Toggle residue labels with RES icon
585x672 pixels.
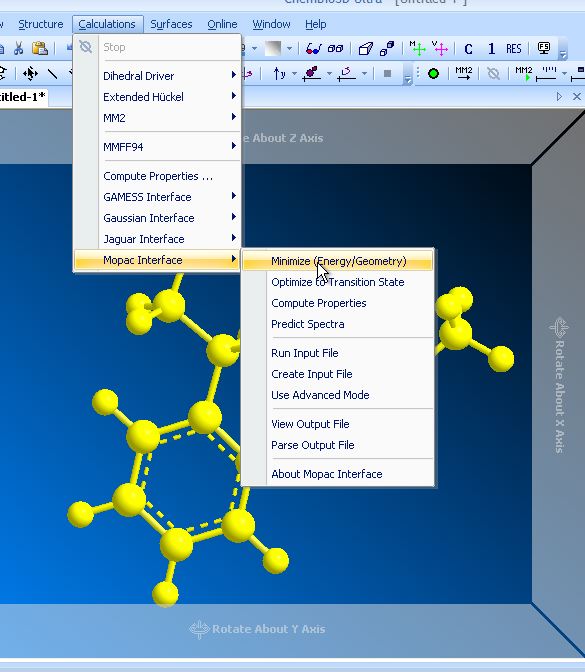click(513, 49)
